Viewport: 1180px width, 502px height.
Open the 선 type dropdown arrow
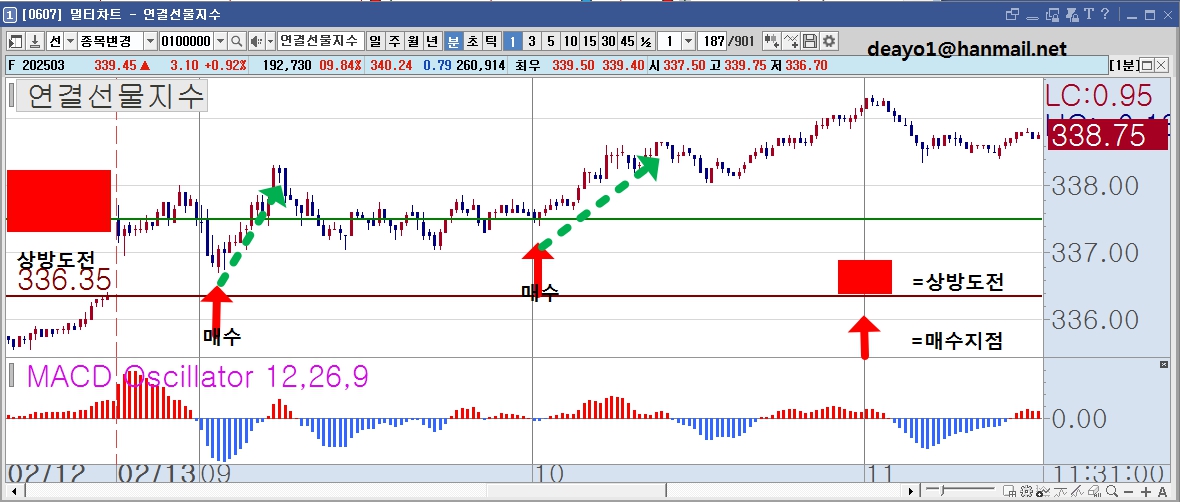pyautogui.click(x=70, y=41)
